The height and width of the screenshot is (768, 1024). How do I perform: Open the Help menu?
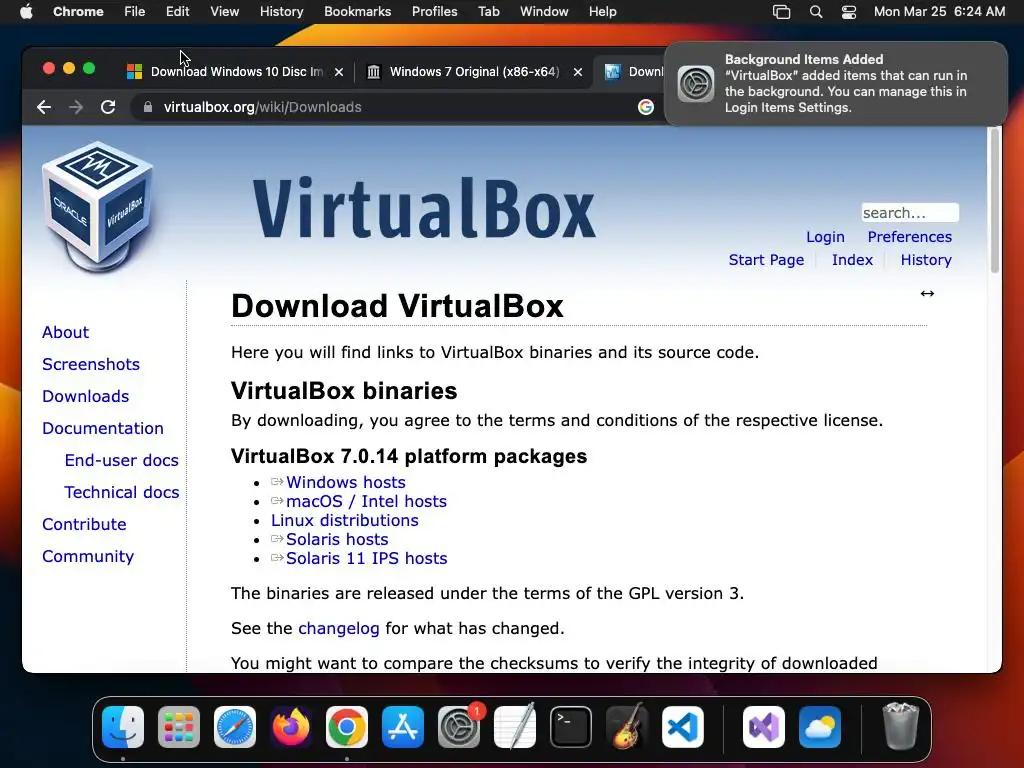tap(602, 12)
